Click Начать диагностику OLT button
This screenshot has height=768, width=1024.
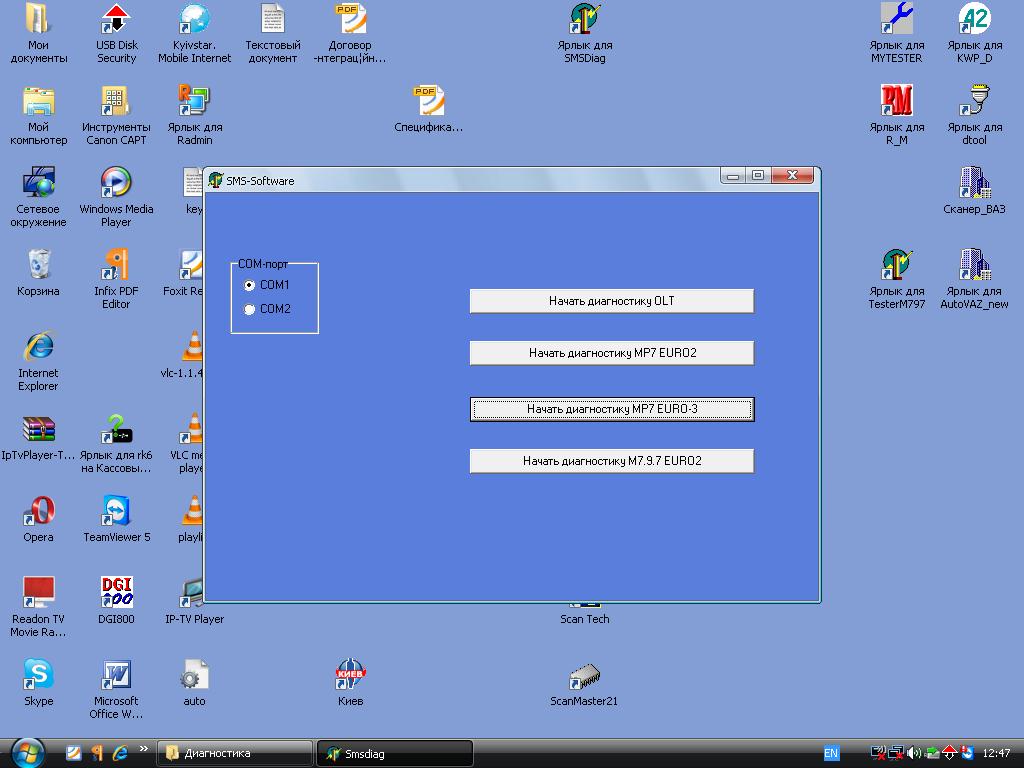(612, 301)
